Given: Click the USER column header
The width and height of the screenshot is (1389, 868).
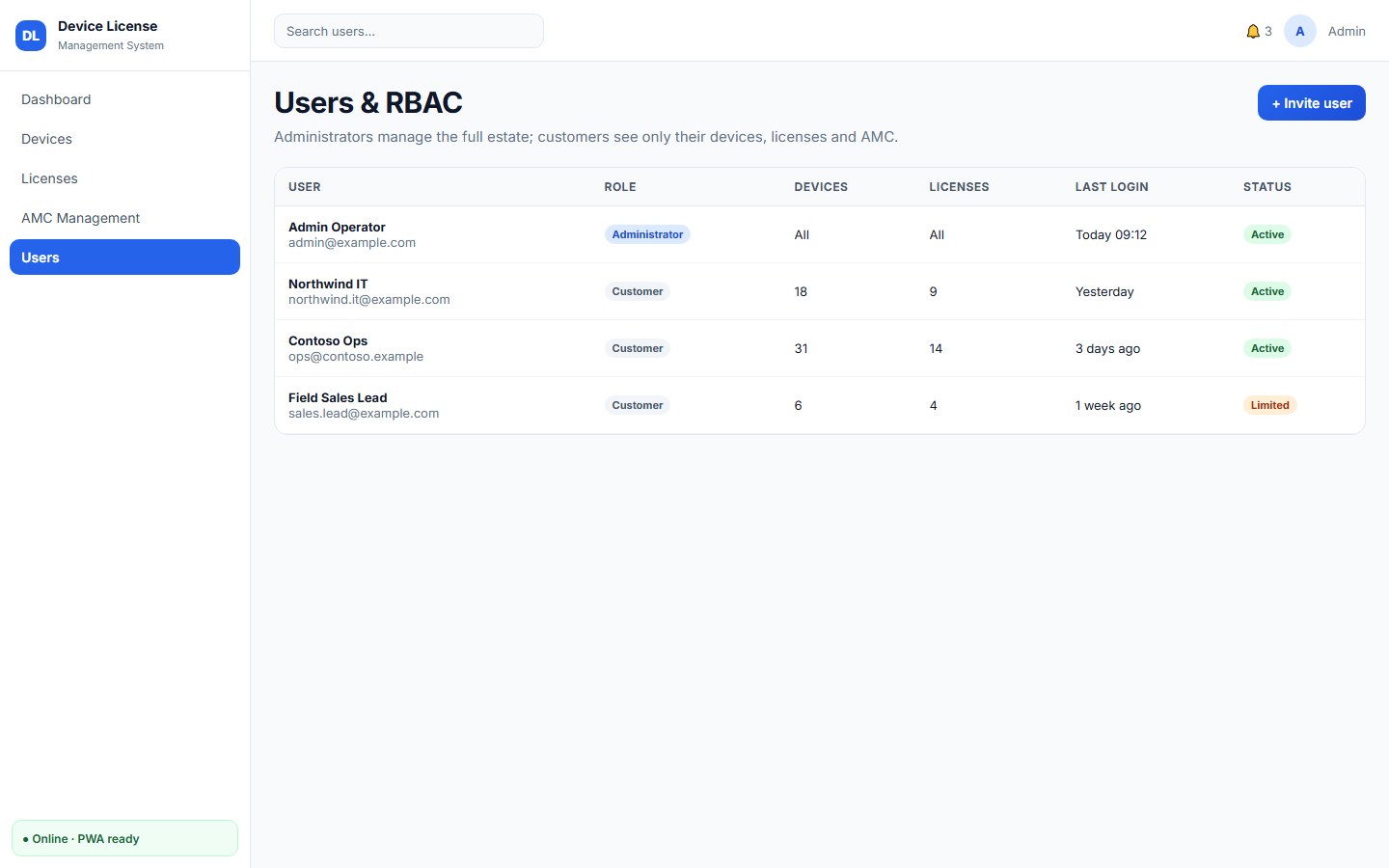Looking at the screenshot, I should 305,187.
